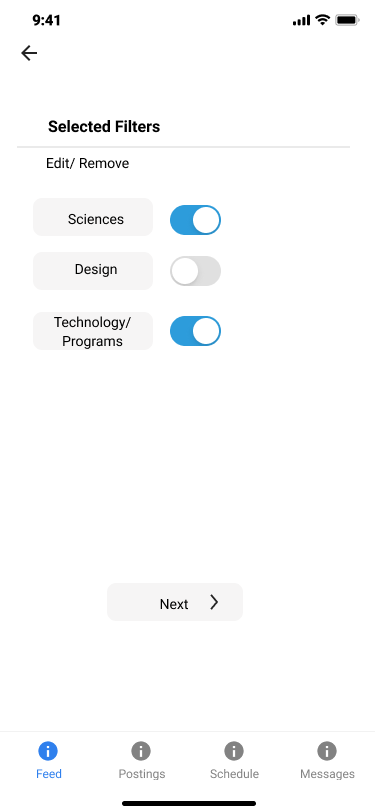
Task: Open the Feed tab icon
Action: [x=48, y=750]
